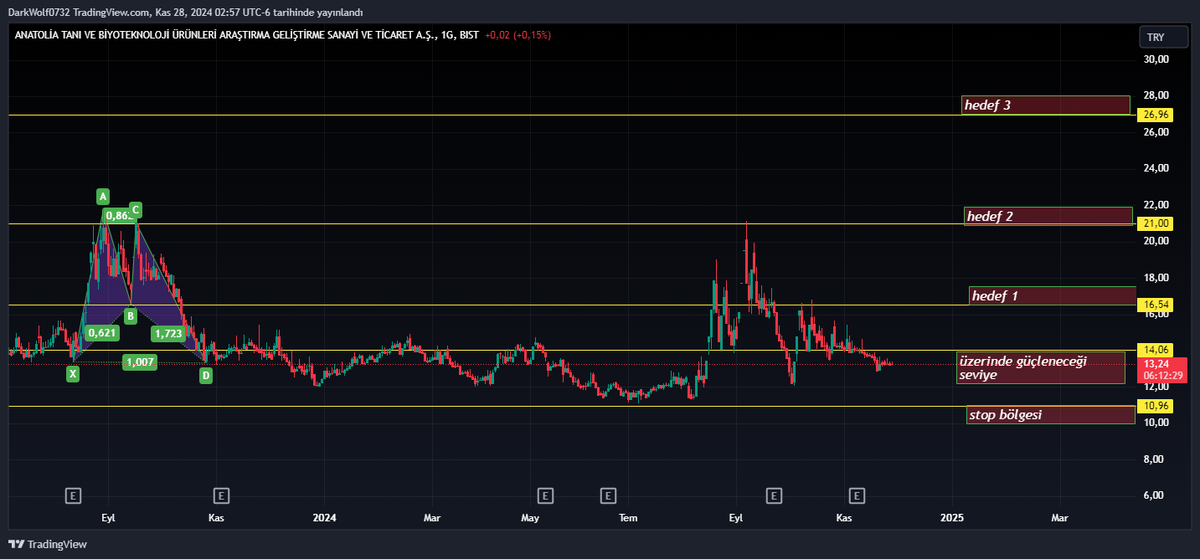This screenshot has height=559, width=1200.
Task: Click the DarkWolf0732 author name
Action: [39, 12]
